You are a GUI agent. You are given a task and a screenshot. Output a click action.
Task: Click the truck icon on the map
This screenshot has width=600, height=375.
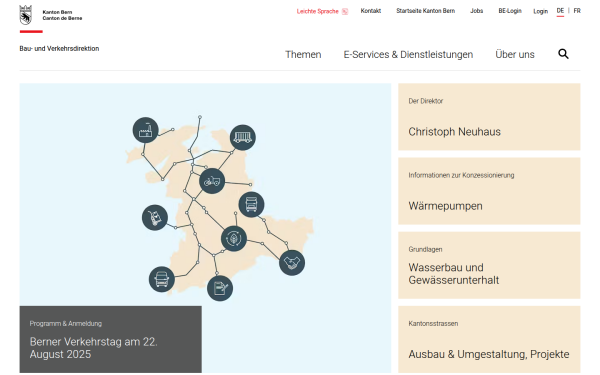[251, 204]
